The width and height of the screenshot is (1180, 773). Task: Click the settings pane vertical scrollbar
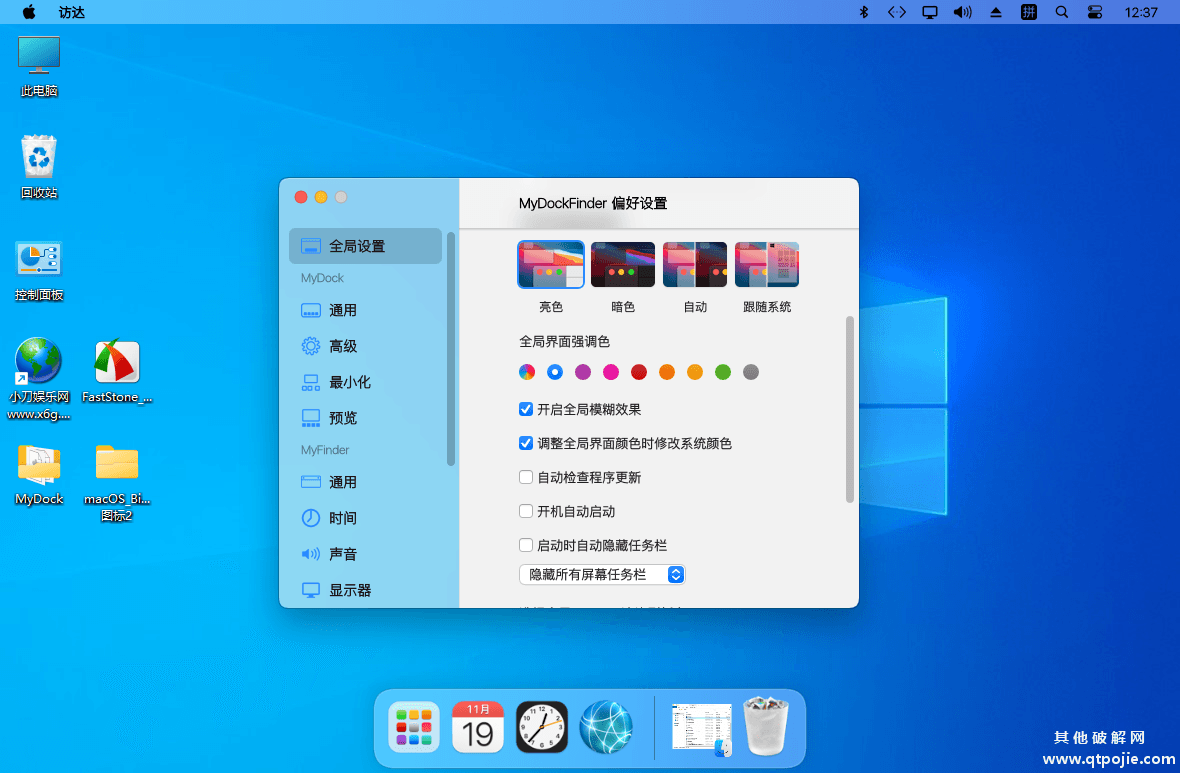pyautogui.click(x=850, y=409)
